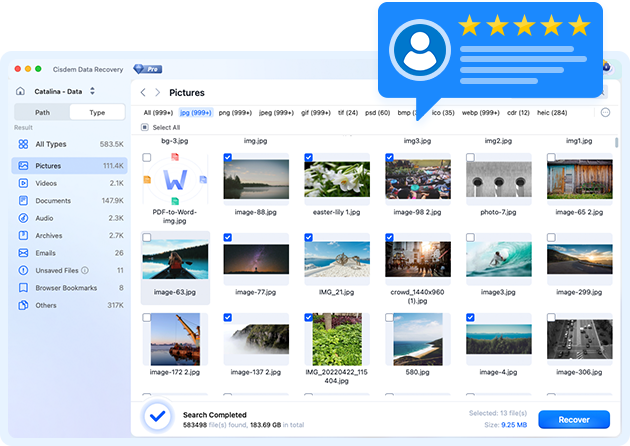Viewport: 630px width, 446px height.
Task: Click the Archives category icon
Action: pyautogui.click(x=23, y=235)
